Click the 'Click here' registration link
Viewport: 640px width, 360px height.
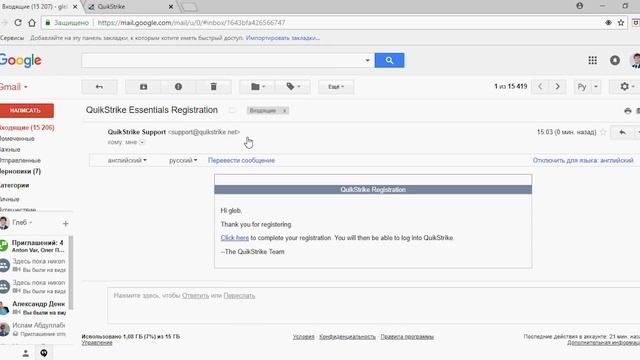click(235, 238)
